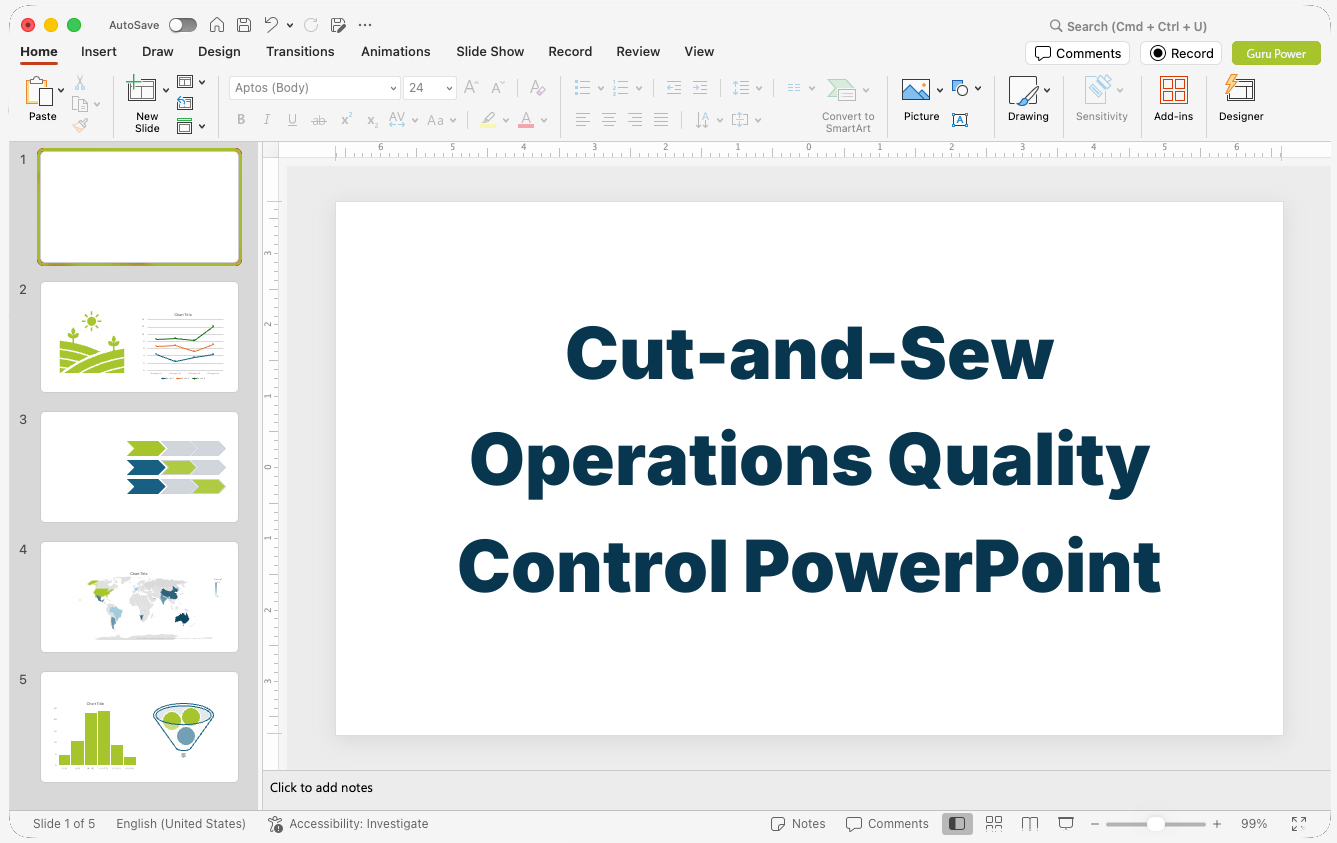The height and width of the screenshot is (843, 1337).
Task: Switch to Slide Sorter grid view
Action: (994, 823)
